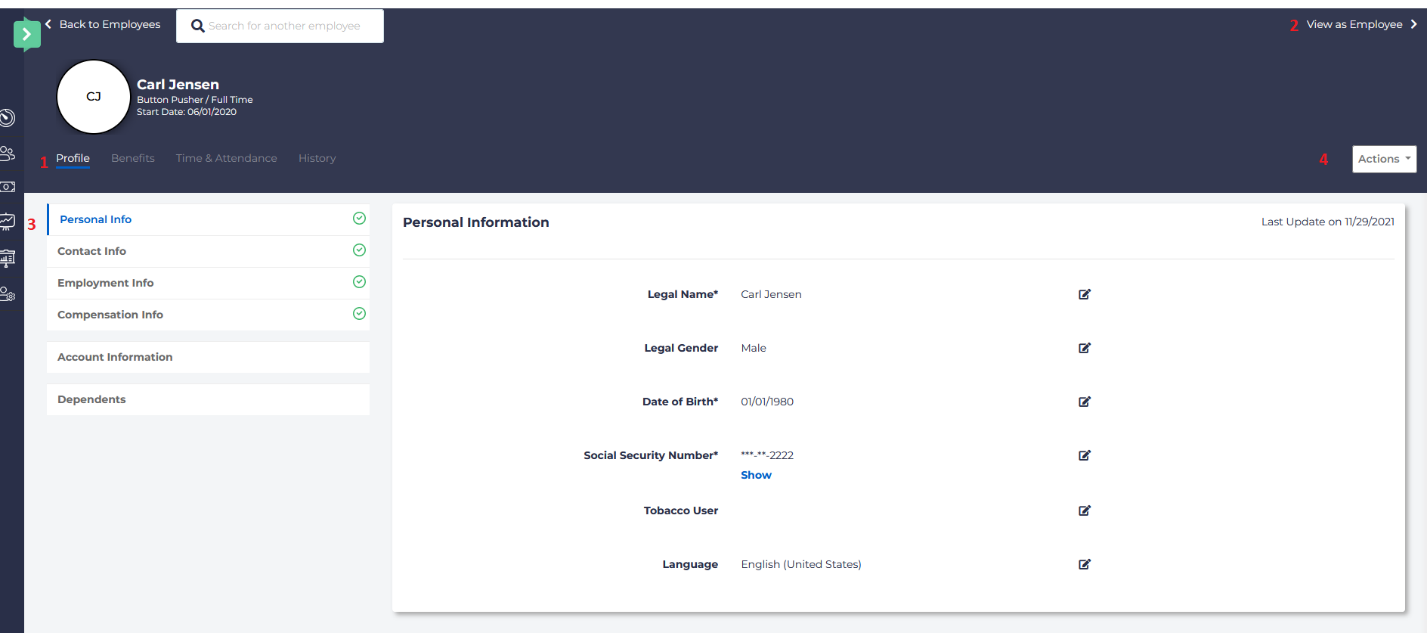Open the Actions dropdown menu
This screenshot has width=1427, height=633.
tap(1383, 158)
